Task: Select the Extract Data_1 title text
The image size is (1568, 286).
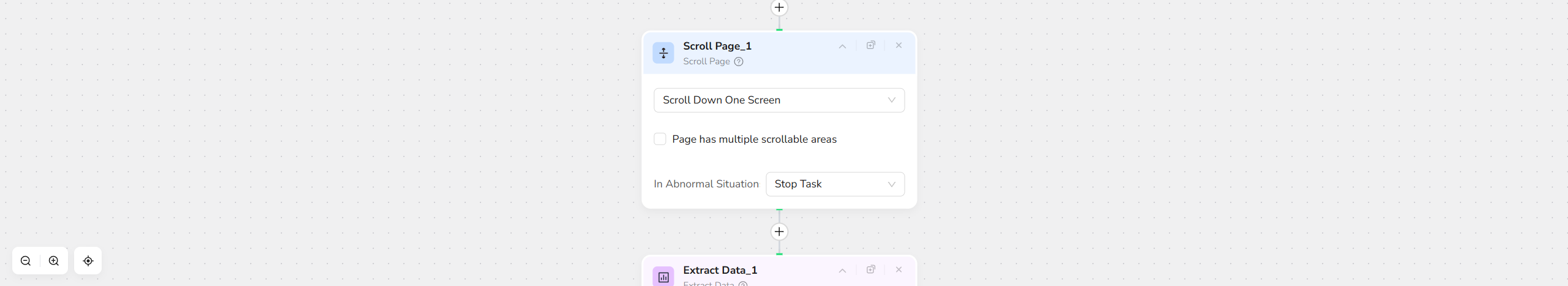Action: pos(720,270)
